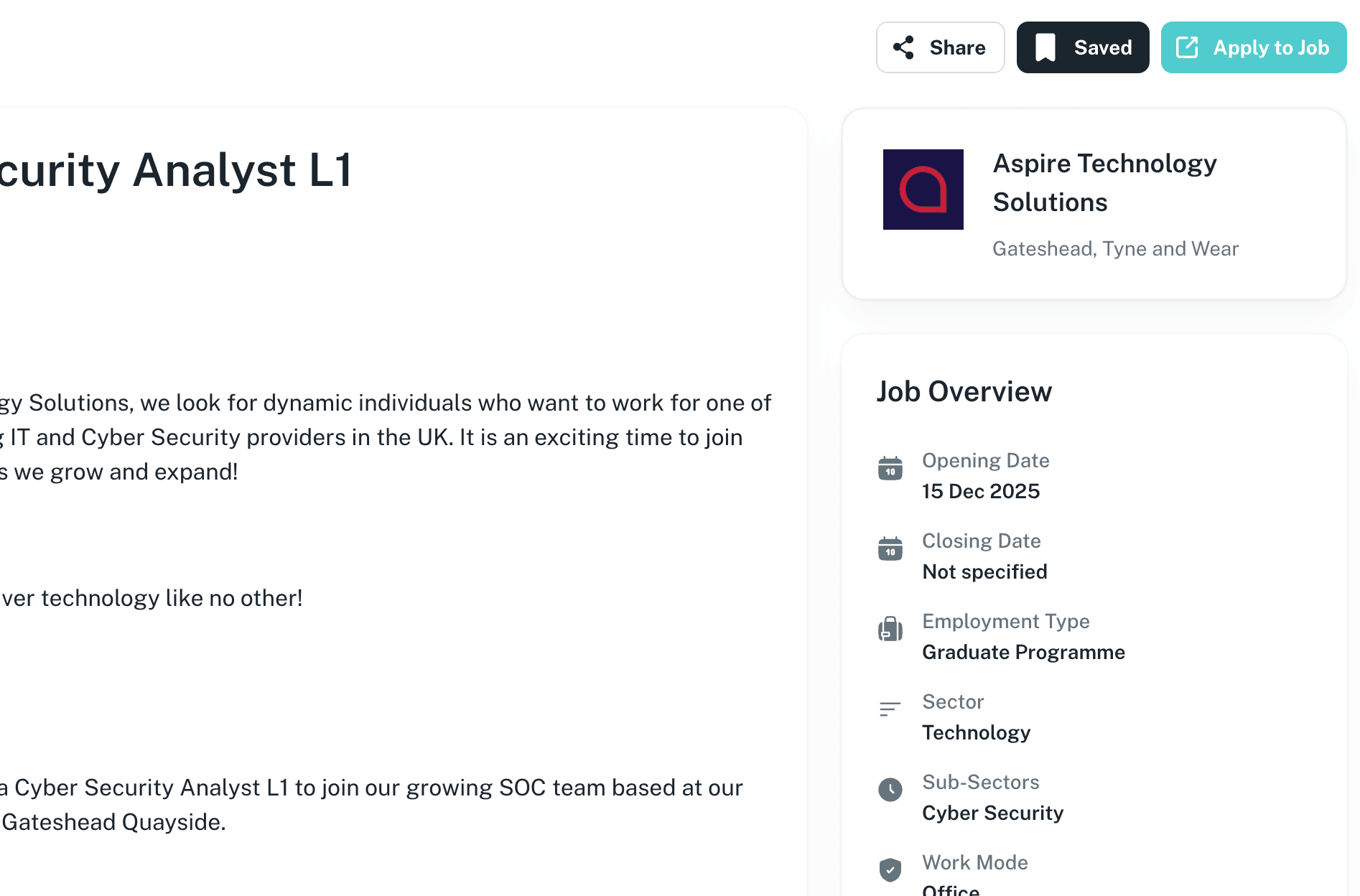This screenshot has width=1360, height=896.
Task: Click the Share button
Action: point(940,47)
